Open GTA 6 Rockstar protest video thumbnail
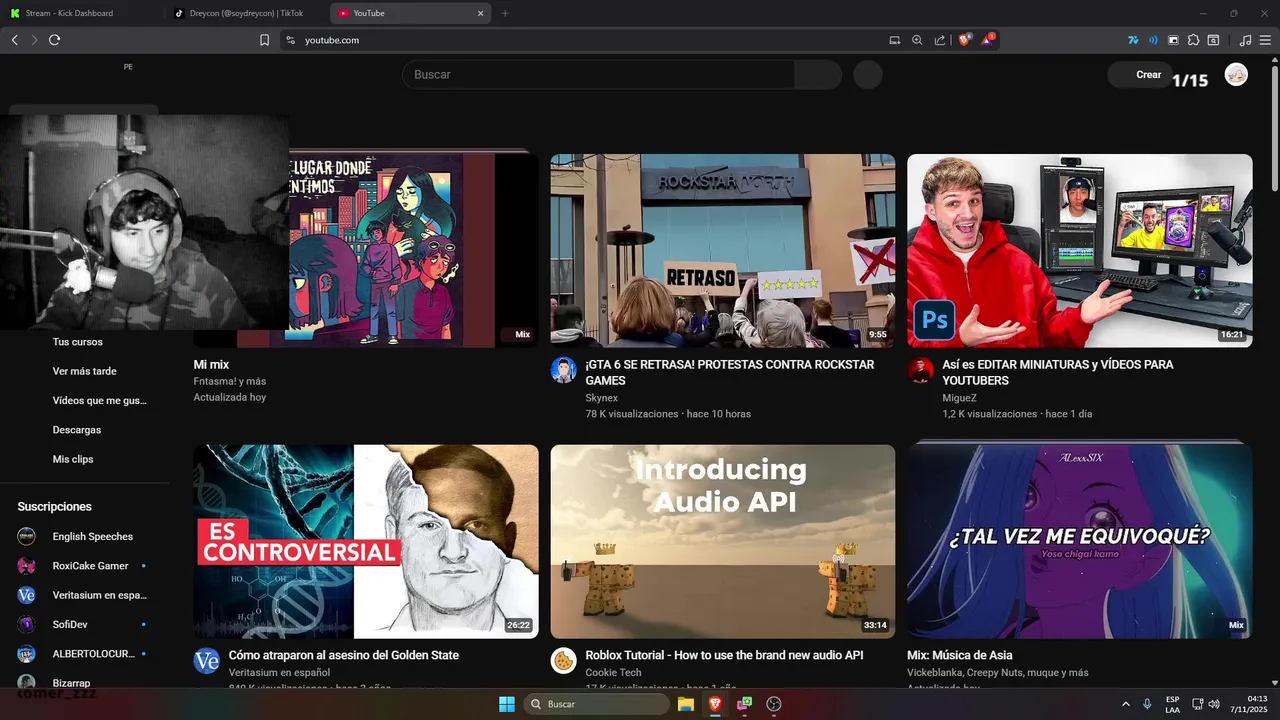Screen dimensions: 1280x720 tap(723, 251)
